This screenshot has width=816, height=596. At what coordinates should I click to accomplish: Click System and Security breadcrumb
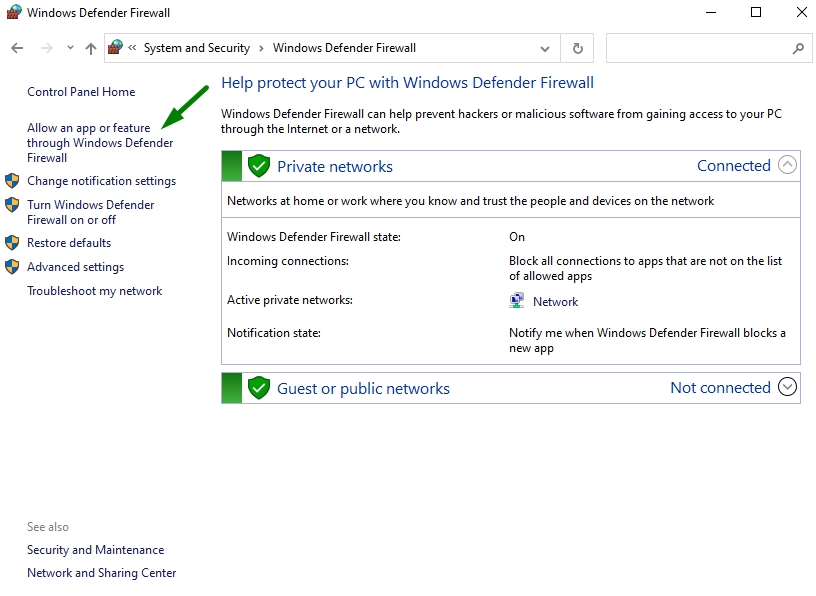[x=197, y=48]
